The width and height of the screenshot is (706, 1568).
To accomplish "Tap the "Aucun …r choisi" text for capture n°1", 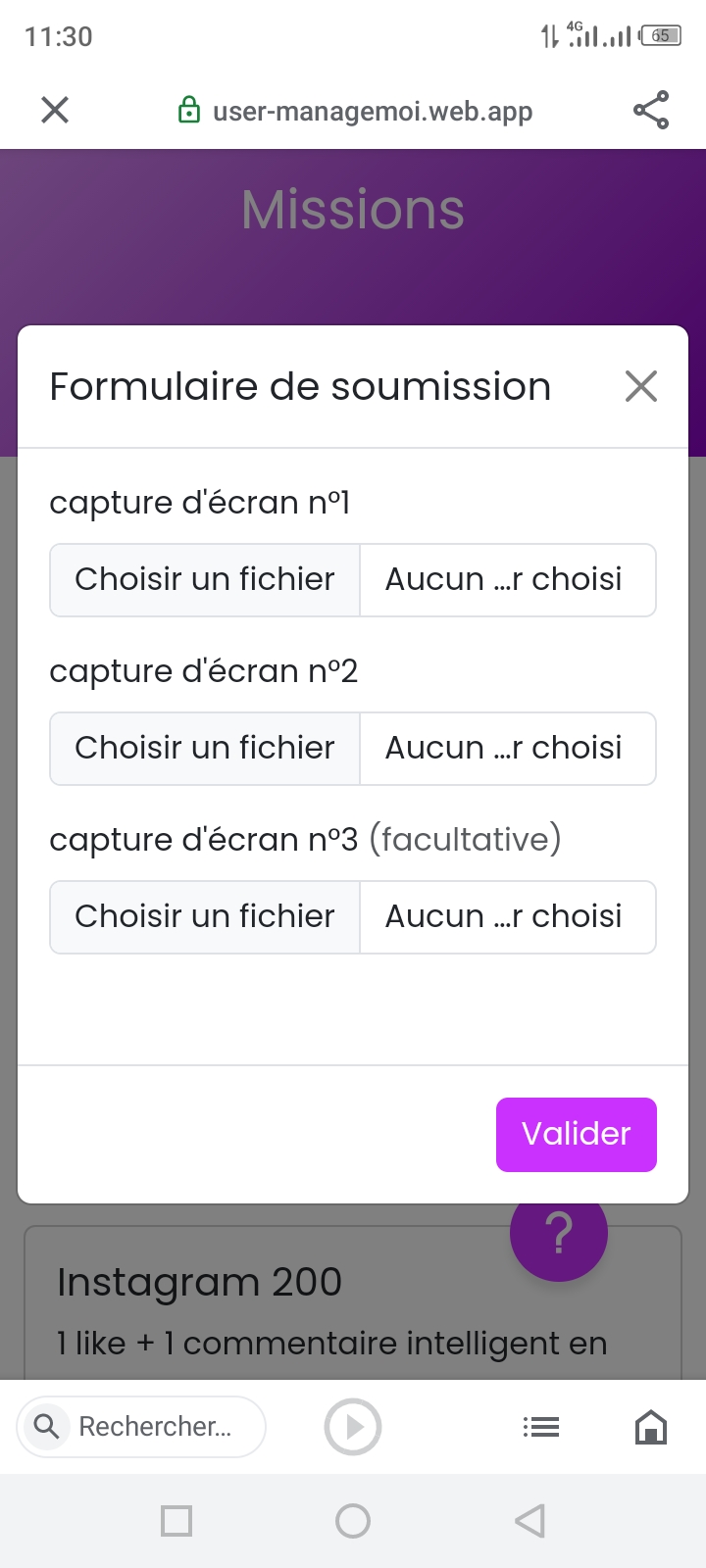I will (504, 580).
